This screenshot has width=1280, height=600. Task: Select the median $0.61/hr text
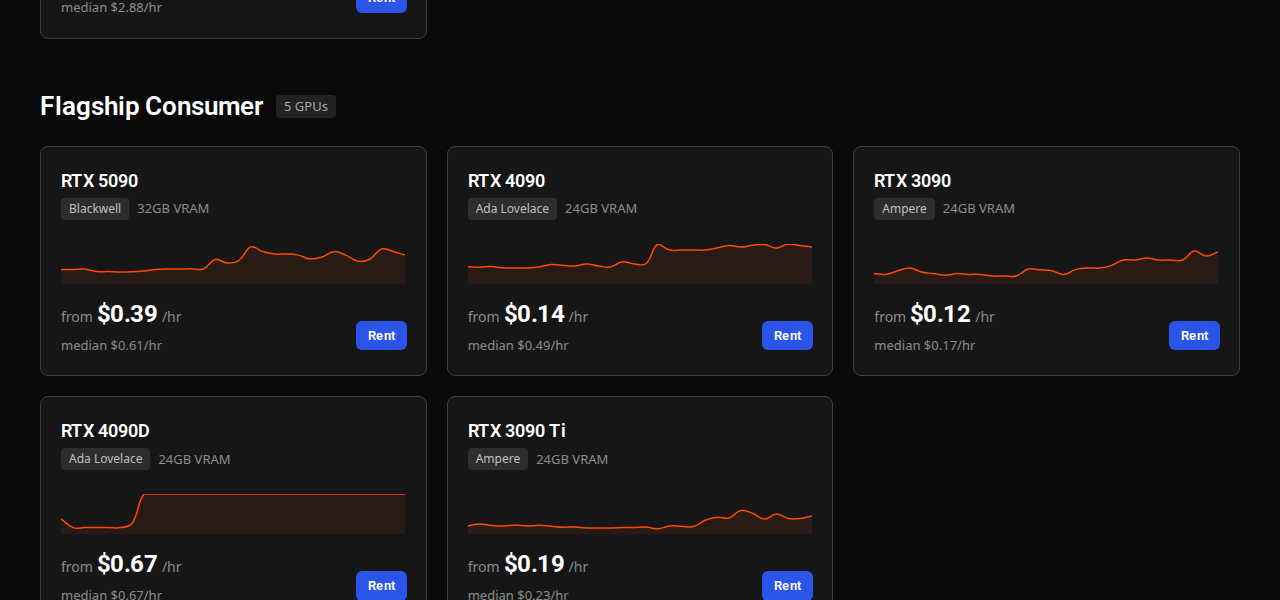pos(111,345)
